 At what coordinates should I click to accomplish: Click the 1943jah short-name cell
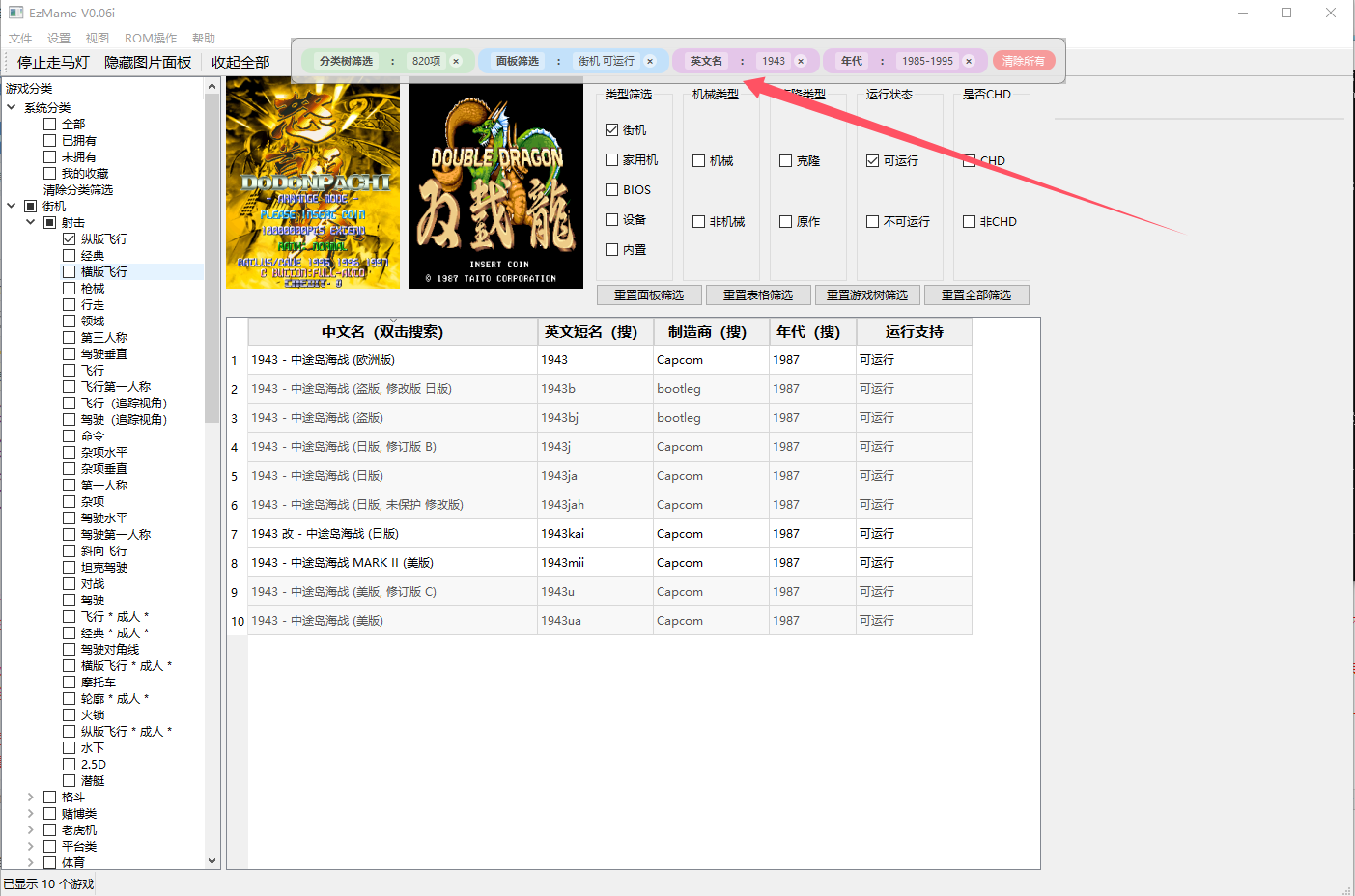click(596, 504)
